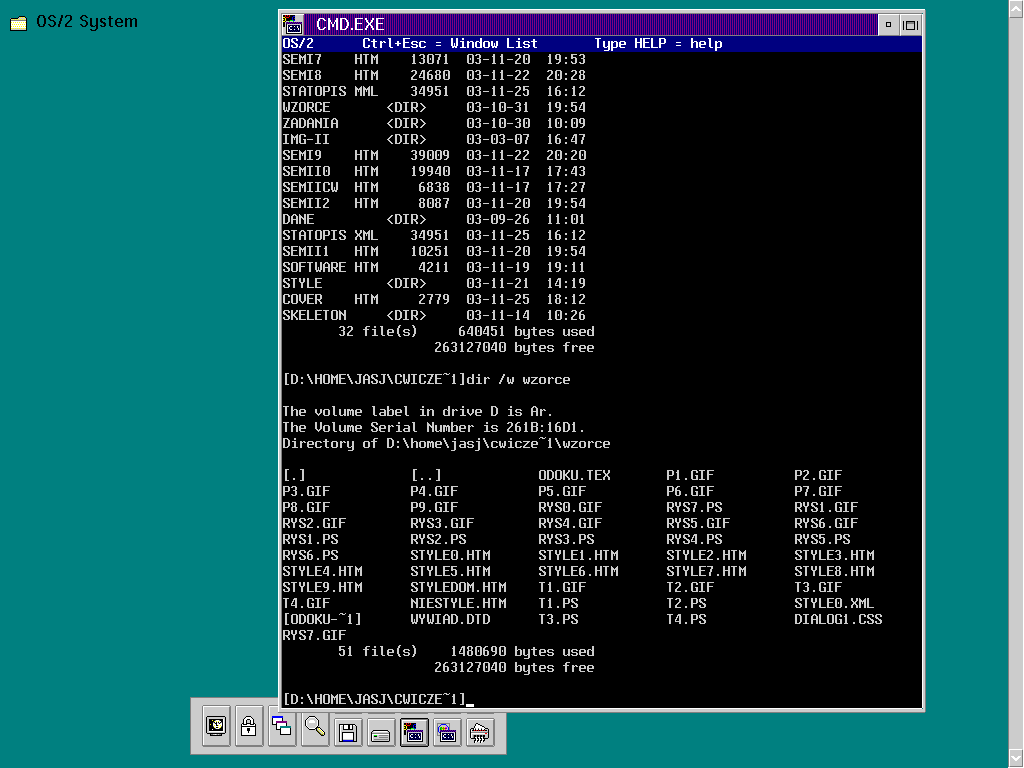Launch the second command-window icon next to Shredder
Screen dimensions: 1024x768
coord(447,732)
